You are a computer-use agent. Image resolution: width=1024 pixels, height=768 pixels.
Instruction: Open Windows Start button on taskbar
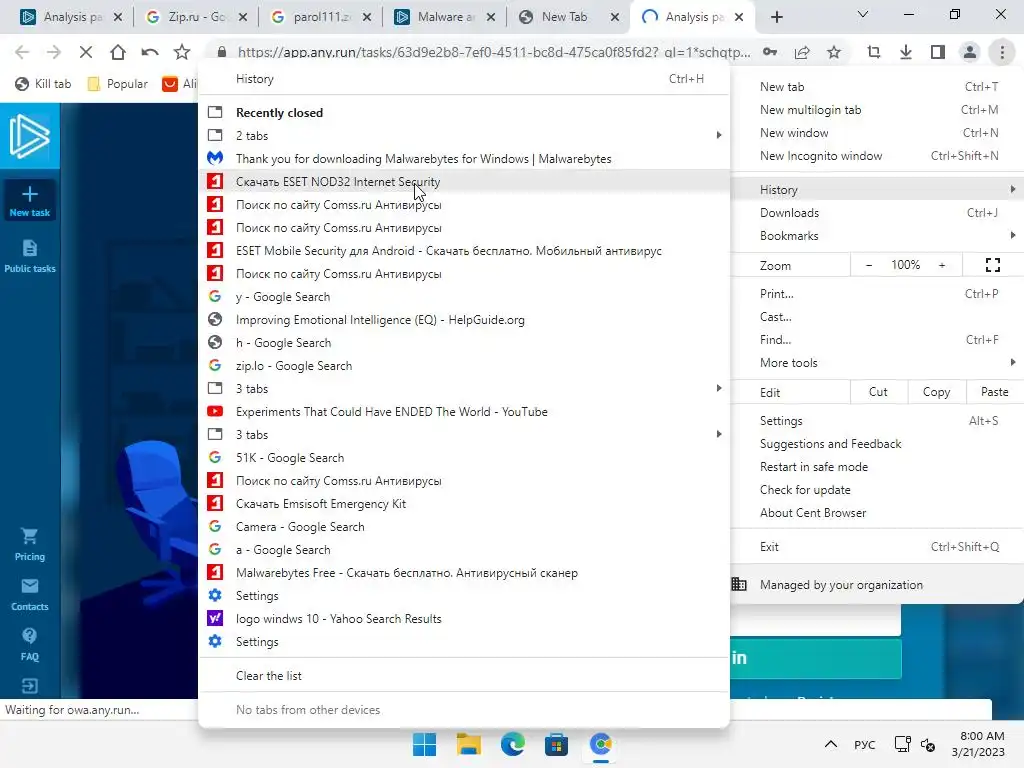click(x=424, y=744)
